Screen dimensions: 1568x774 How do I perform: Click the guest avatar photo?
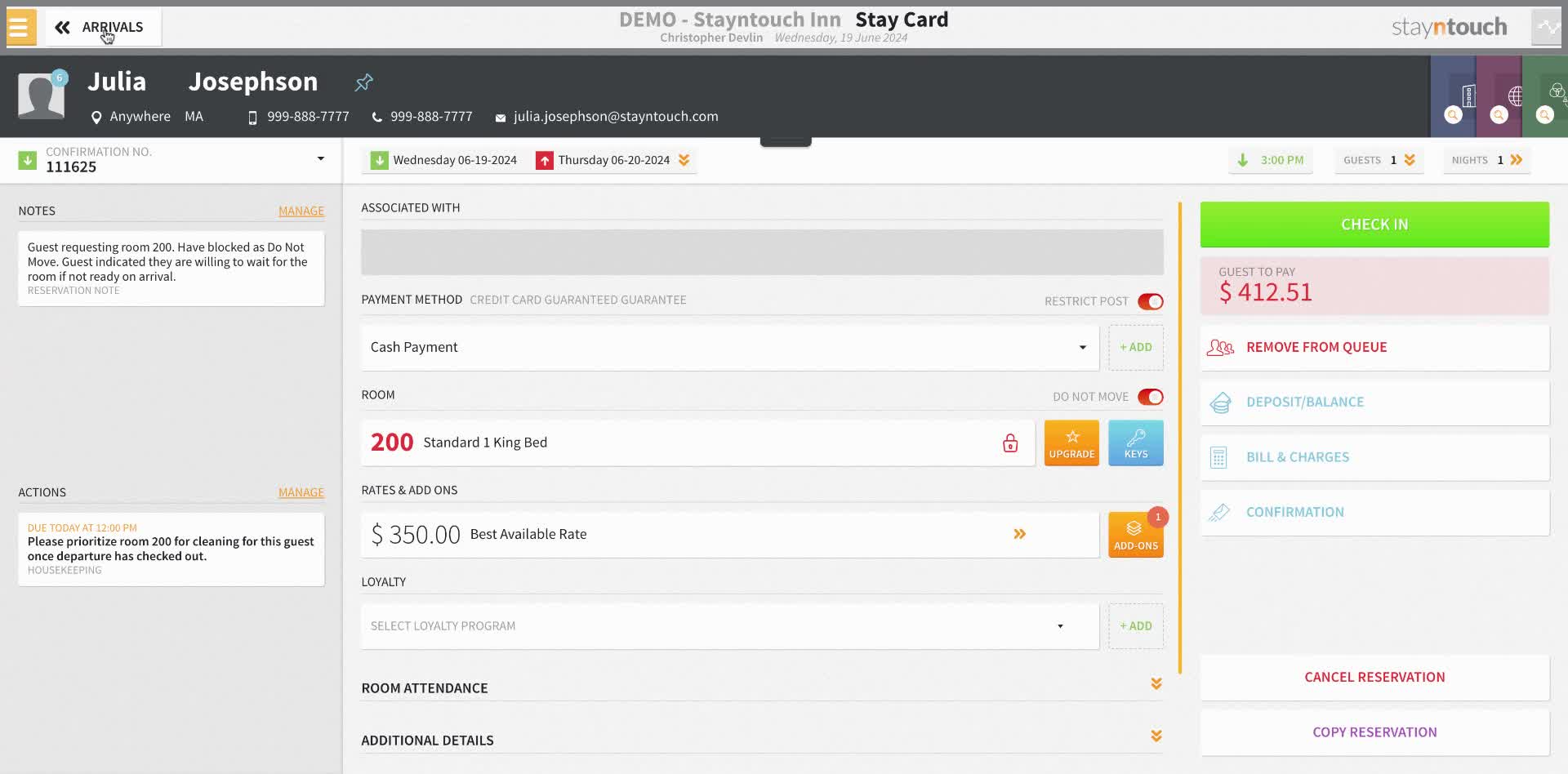41,96
